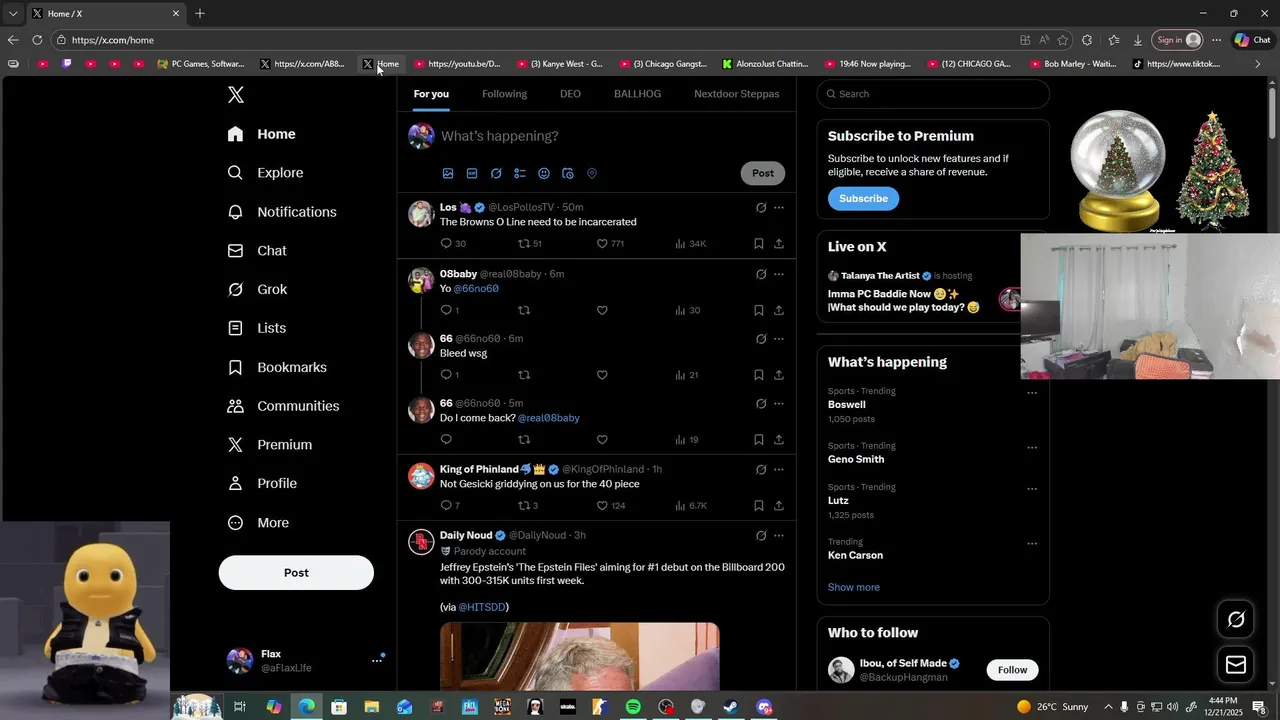Open File Explorer from taskbar

pos(372,707)
